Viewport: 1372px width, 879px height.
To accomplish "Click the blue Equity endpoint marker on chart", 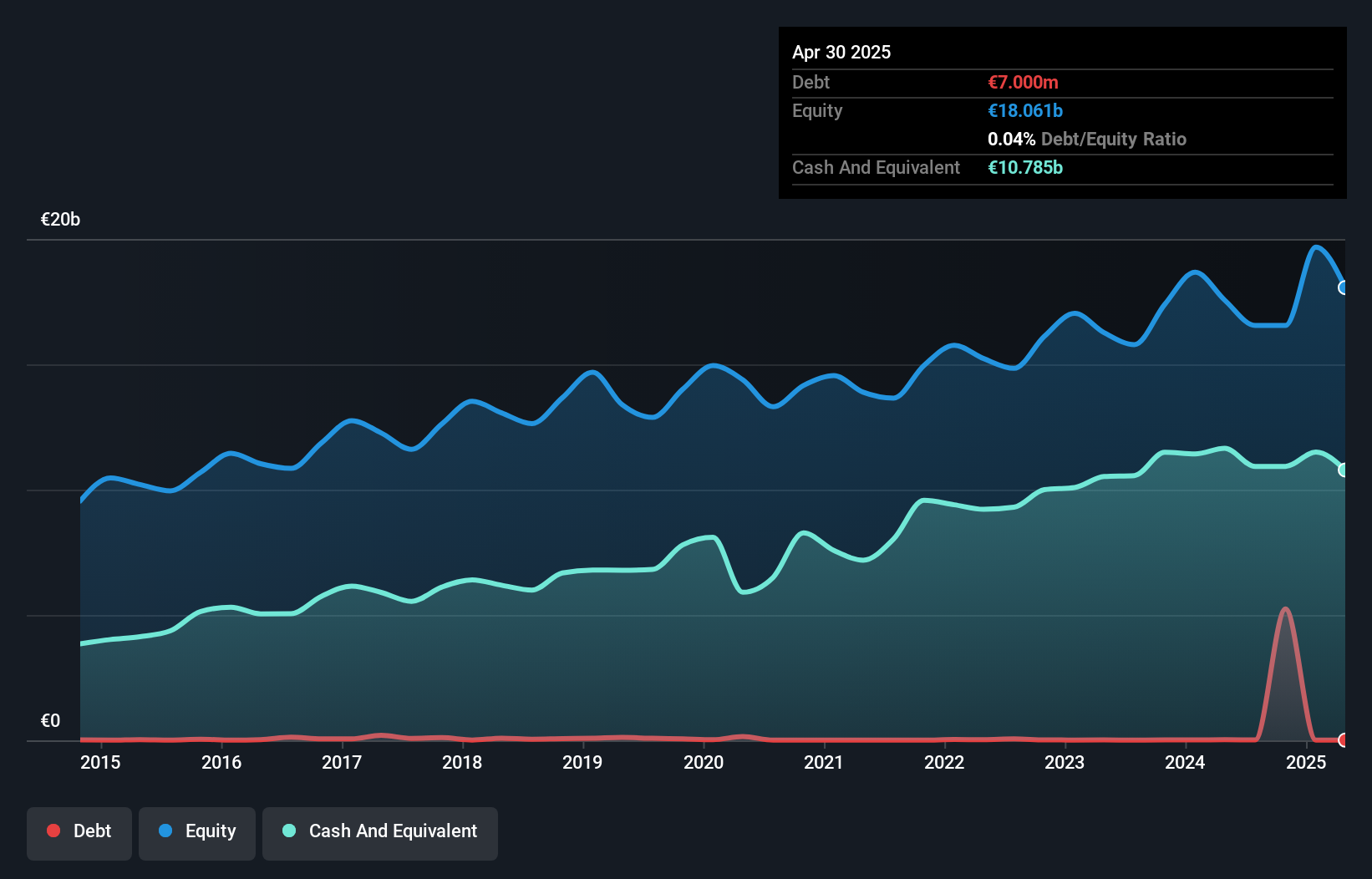I will pyautogui.click(x=1344, y=287).
